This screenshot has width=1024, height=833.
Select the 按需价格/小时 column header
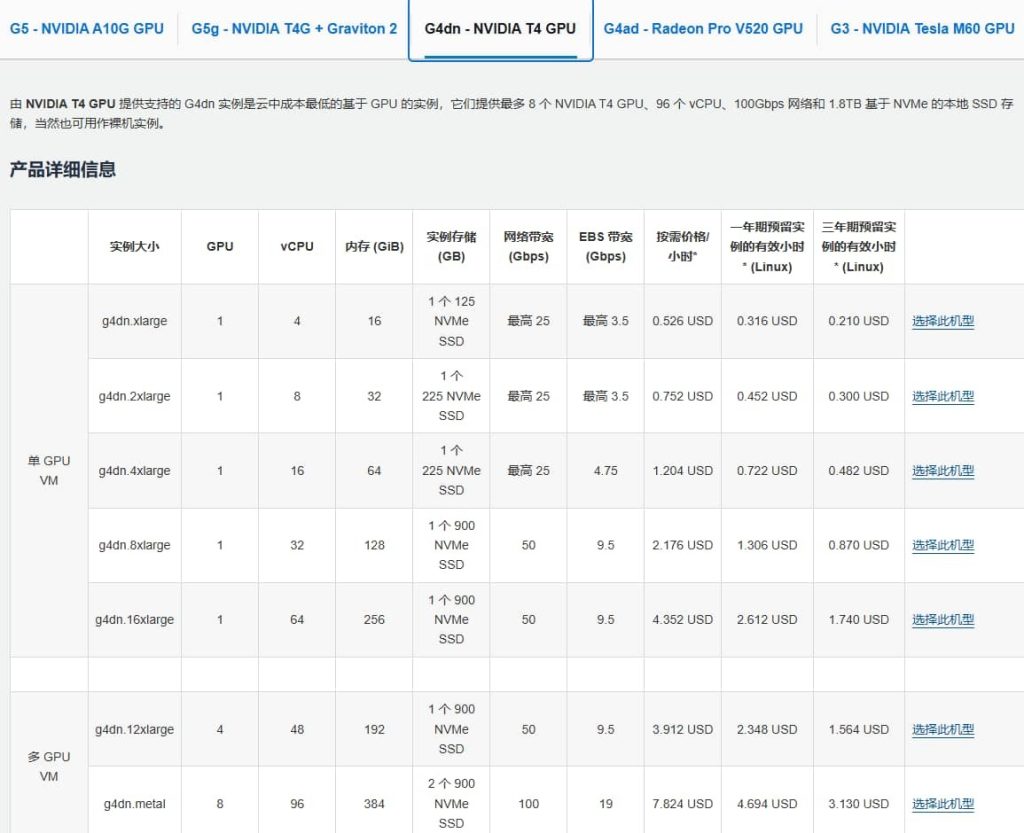point(682,246)
